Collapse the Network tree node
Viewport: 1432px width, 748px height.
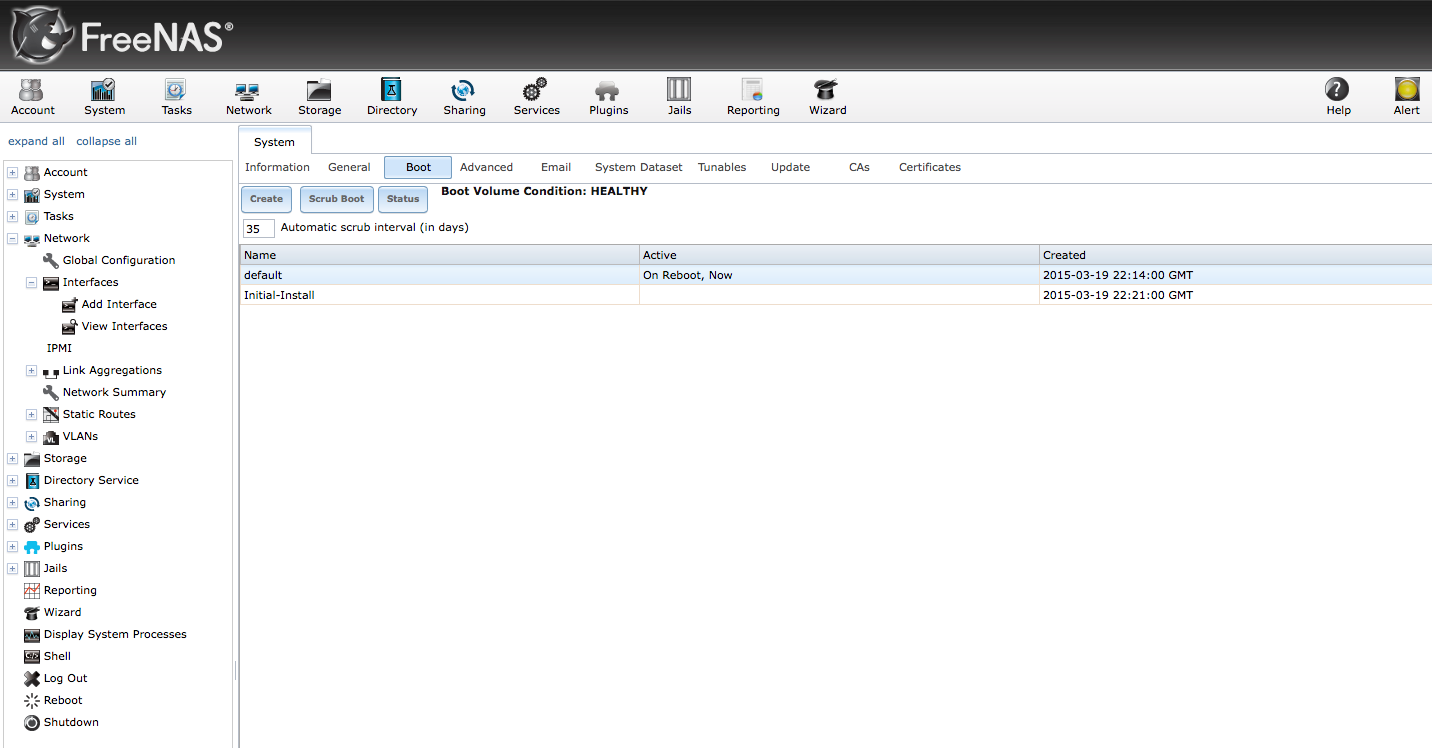point(12,239)
